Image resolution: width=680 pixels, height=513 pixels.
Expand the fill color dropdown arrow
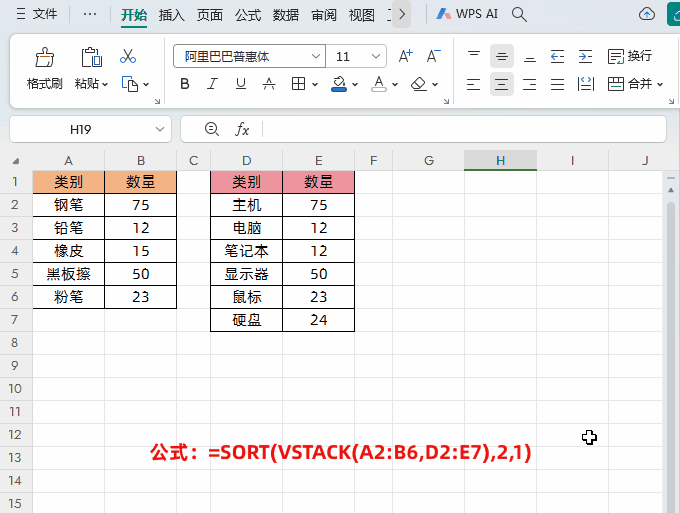point(355,84)
